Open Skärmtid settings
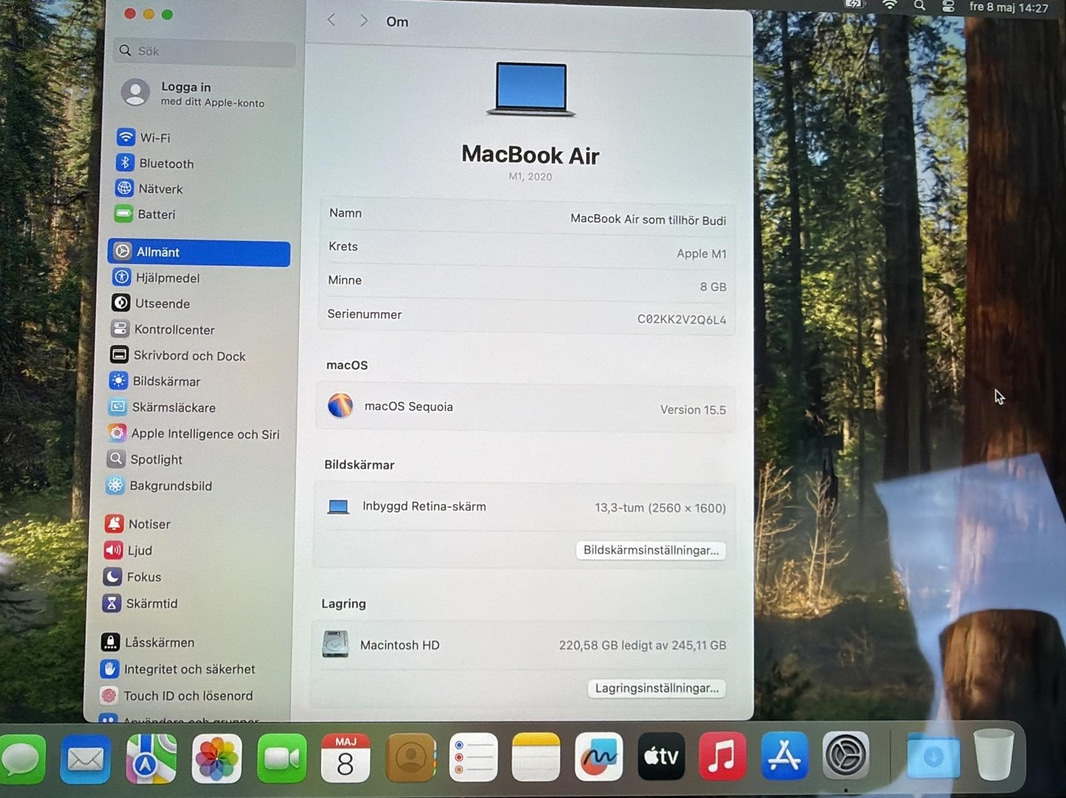This screenshot has width=1066, height=798. coord(140,603)
